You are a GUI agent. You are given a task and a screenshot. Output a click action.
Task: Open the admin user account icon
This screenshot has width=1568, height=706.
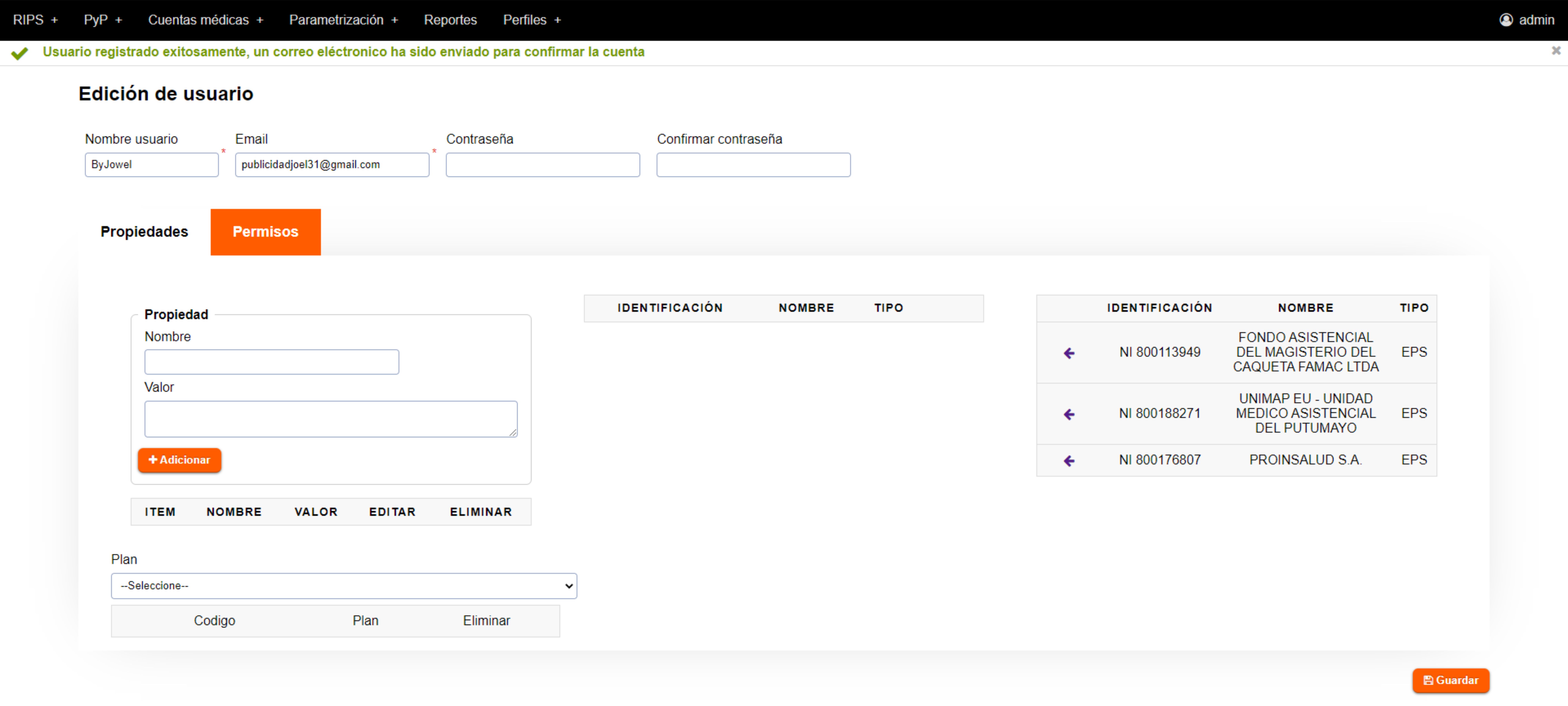pyautogui.click(x=1506, y=20)
